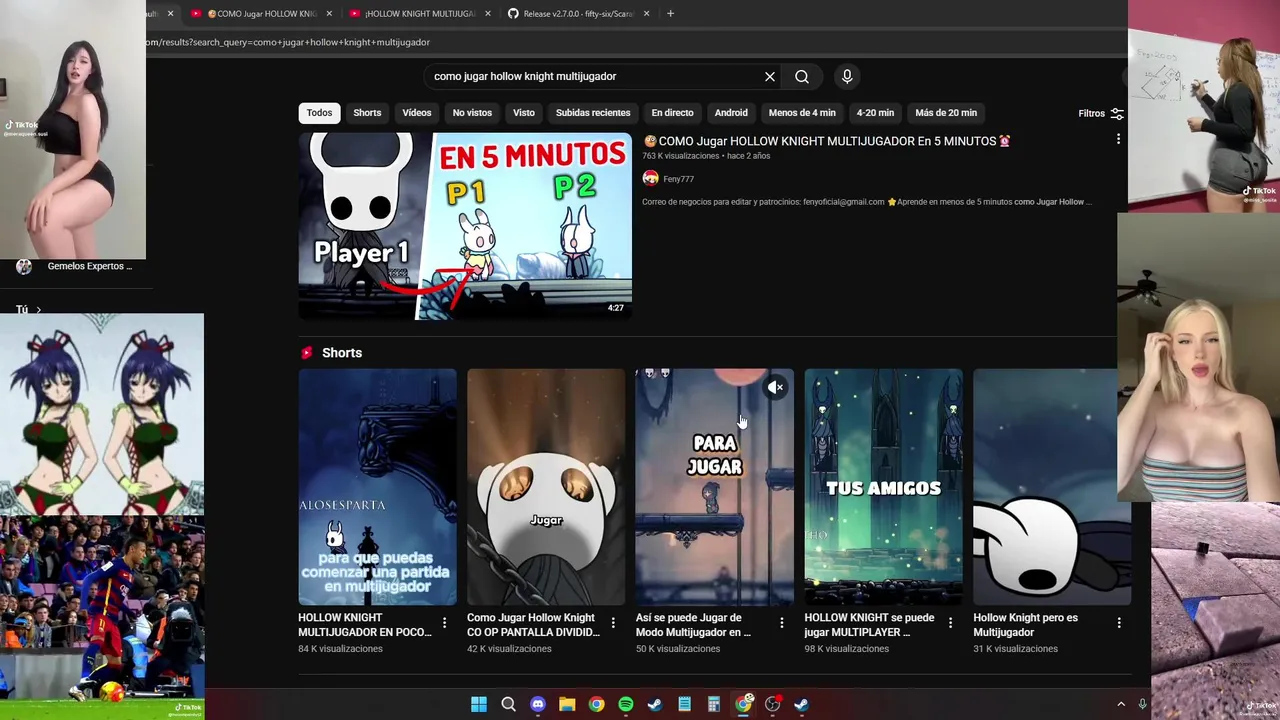The image size is (1280, 720).
Task: Select the Visto filter chip
Action: [x=524, y=113]
